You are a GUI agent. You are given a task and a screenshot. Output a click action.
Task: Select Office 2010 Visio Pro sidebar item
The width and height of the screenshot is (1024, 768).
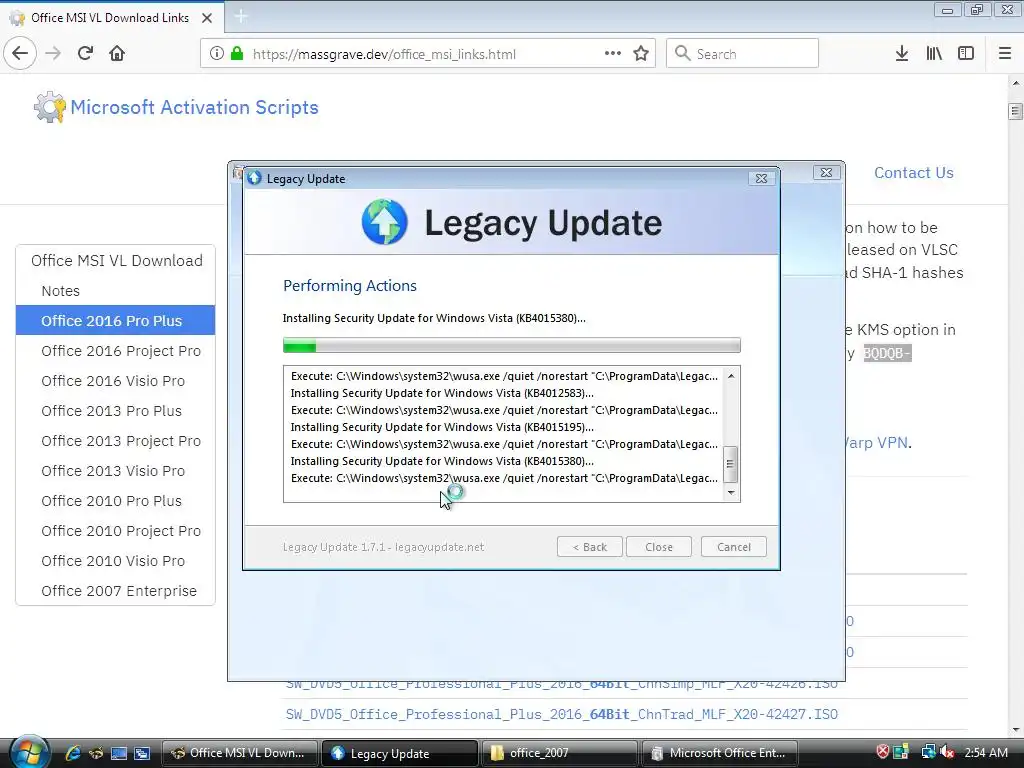coord(113,561)
